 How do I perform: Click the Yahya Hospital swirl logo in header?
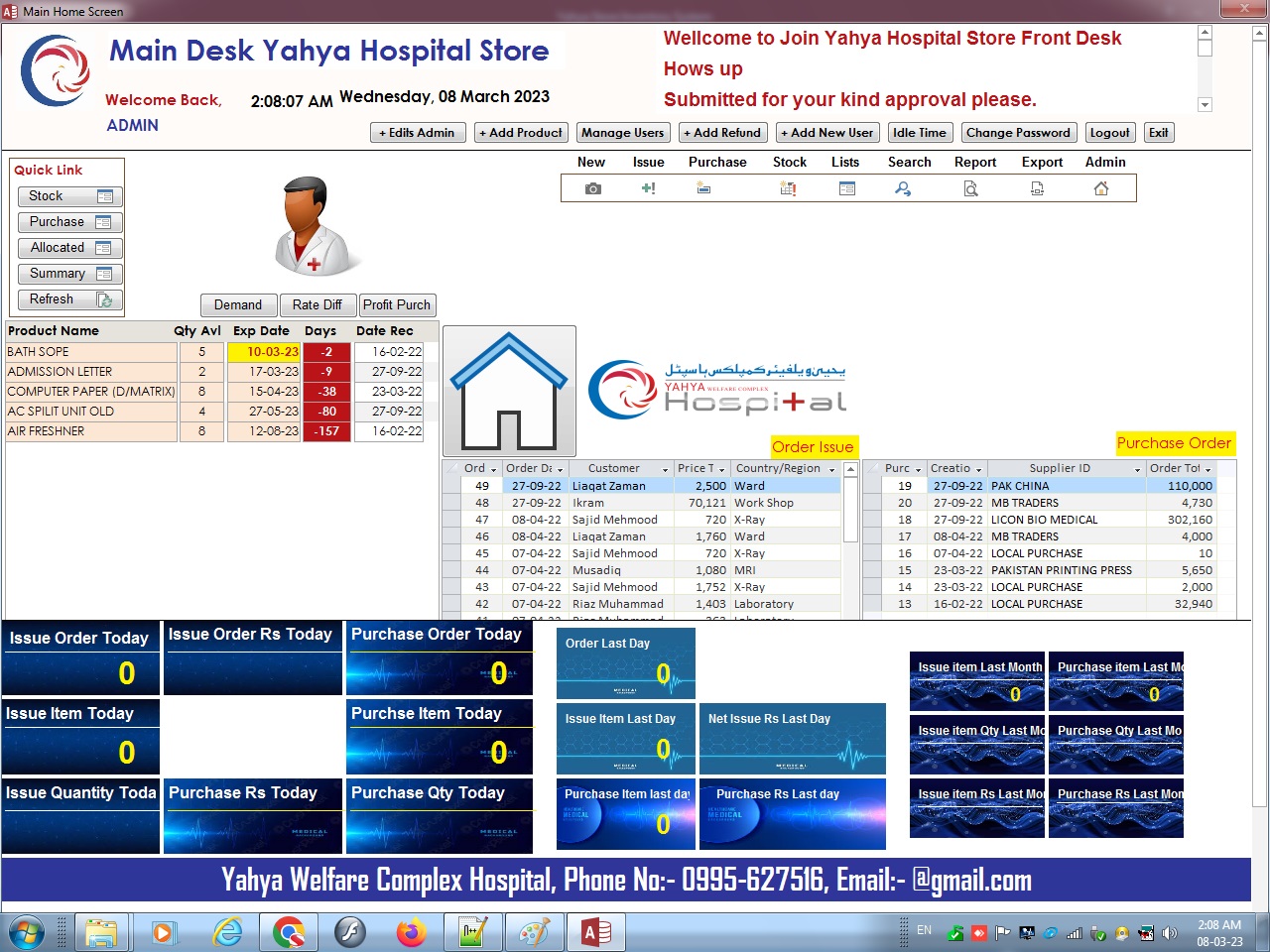tap(56, 70)
